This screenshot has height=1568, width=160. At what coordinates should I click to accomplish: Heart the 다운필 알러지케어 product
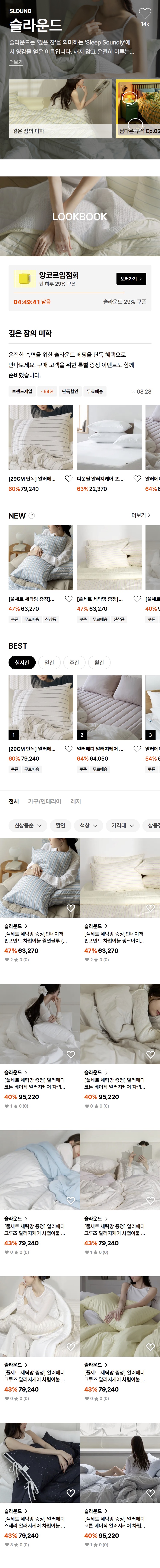137,479
